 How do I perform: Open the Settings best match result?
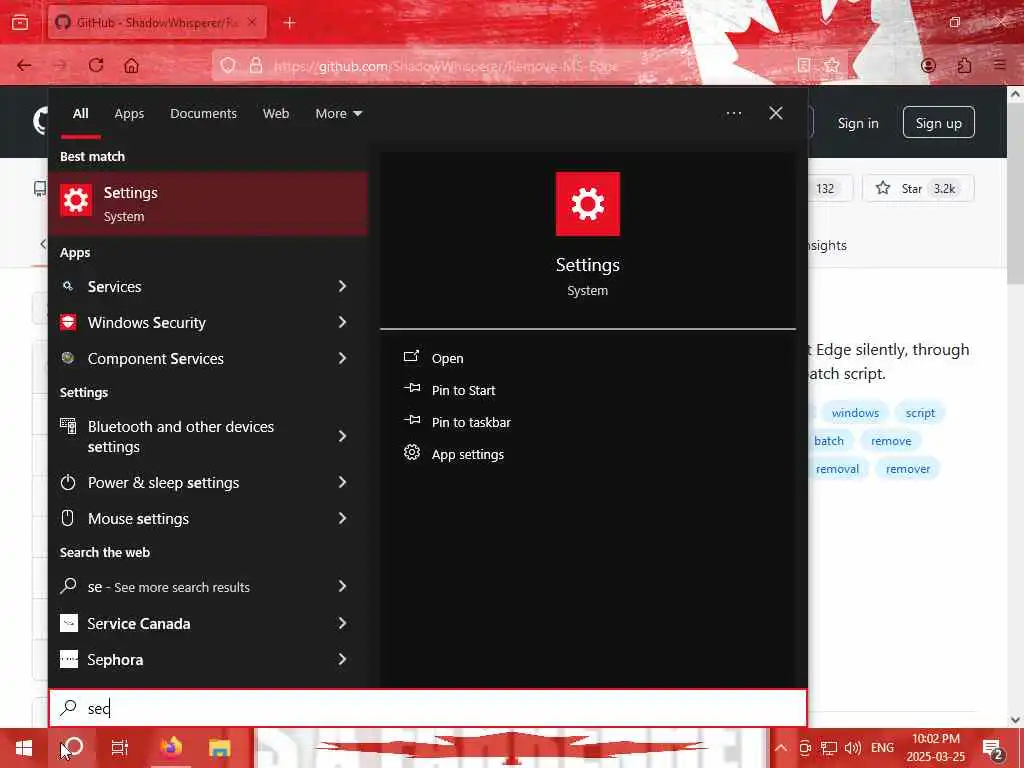click(208, 203)
